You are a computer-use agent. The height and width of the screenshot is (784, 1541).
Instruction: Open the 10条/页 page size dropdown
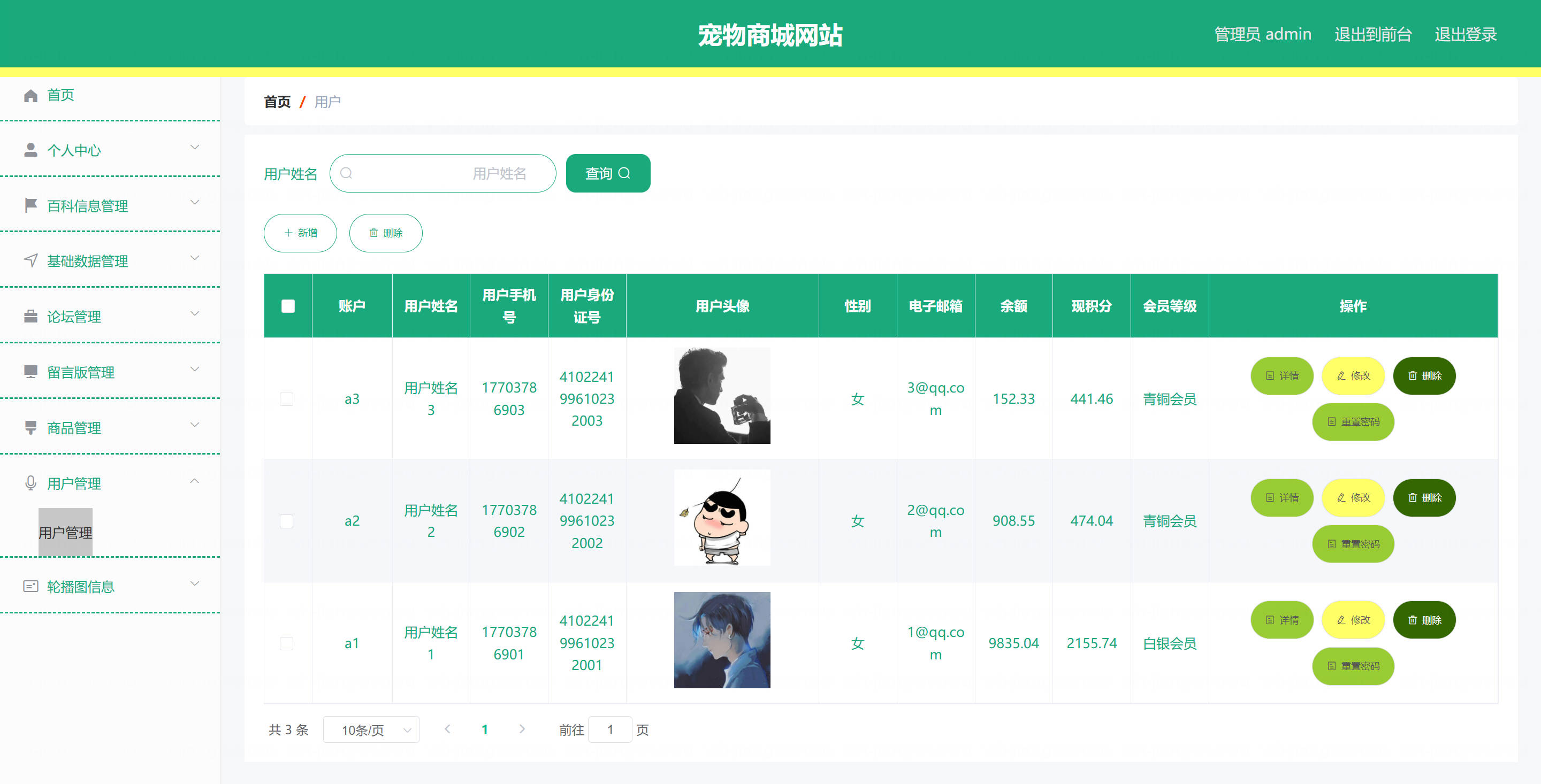tap(371, 729)
